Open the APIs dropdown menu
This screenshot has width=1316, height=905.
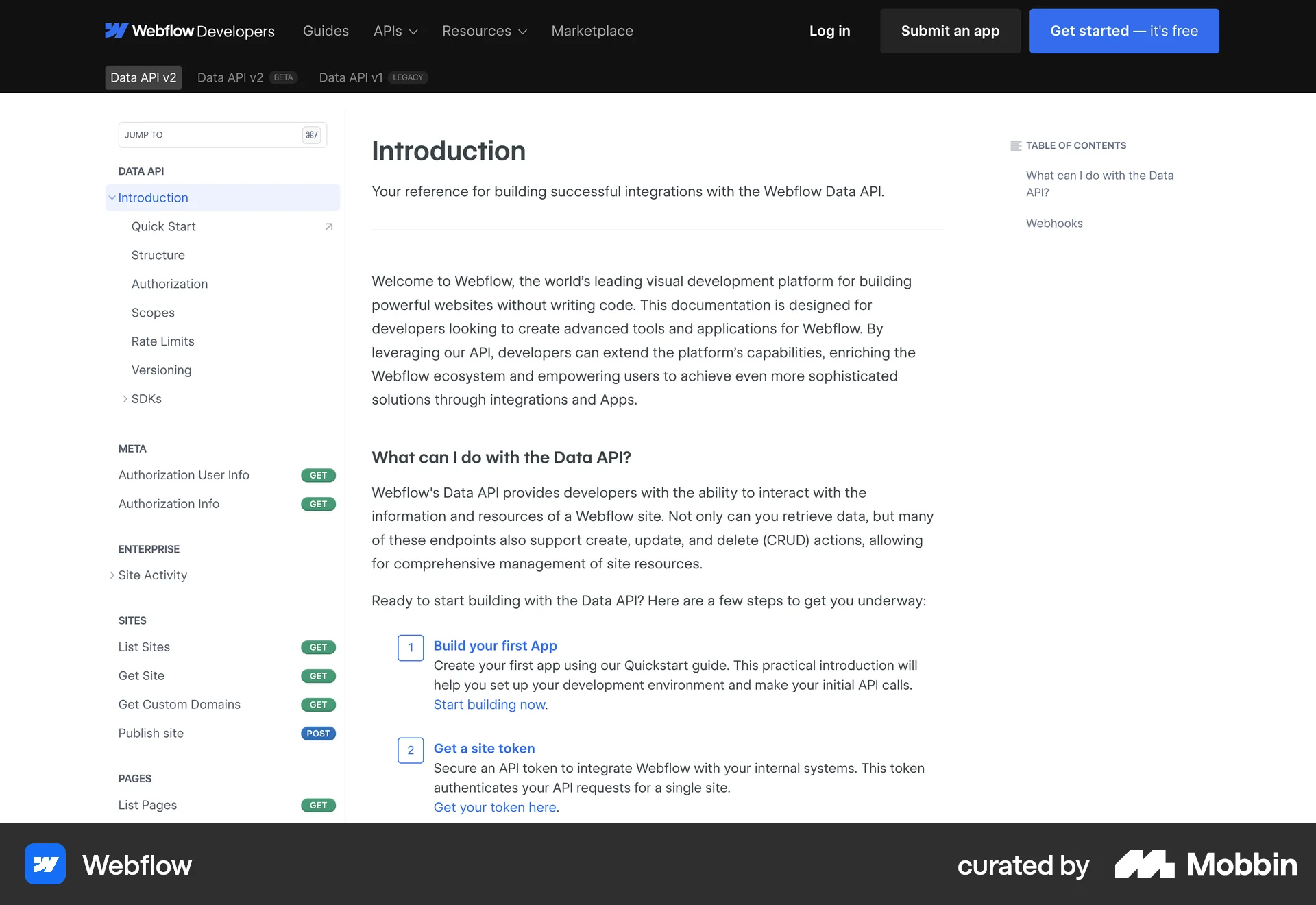(395, 31)
